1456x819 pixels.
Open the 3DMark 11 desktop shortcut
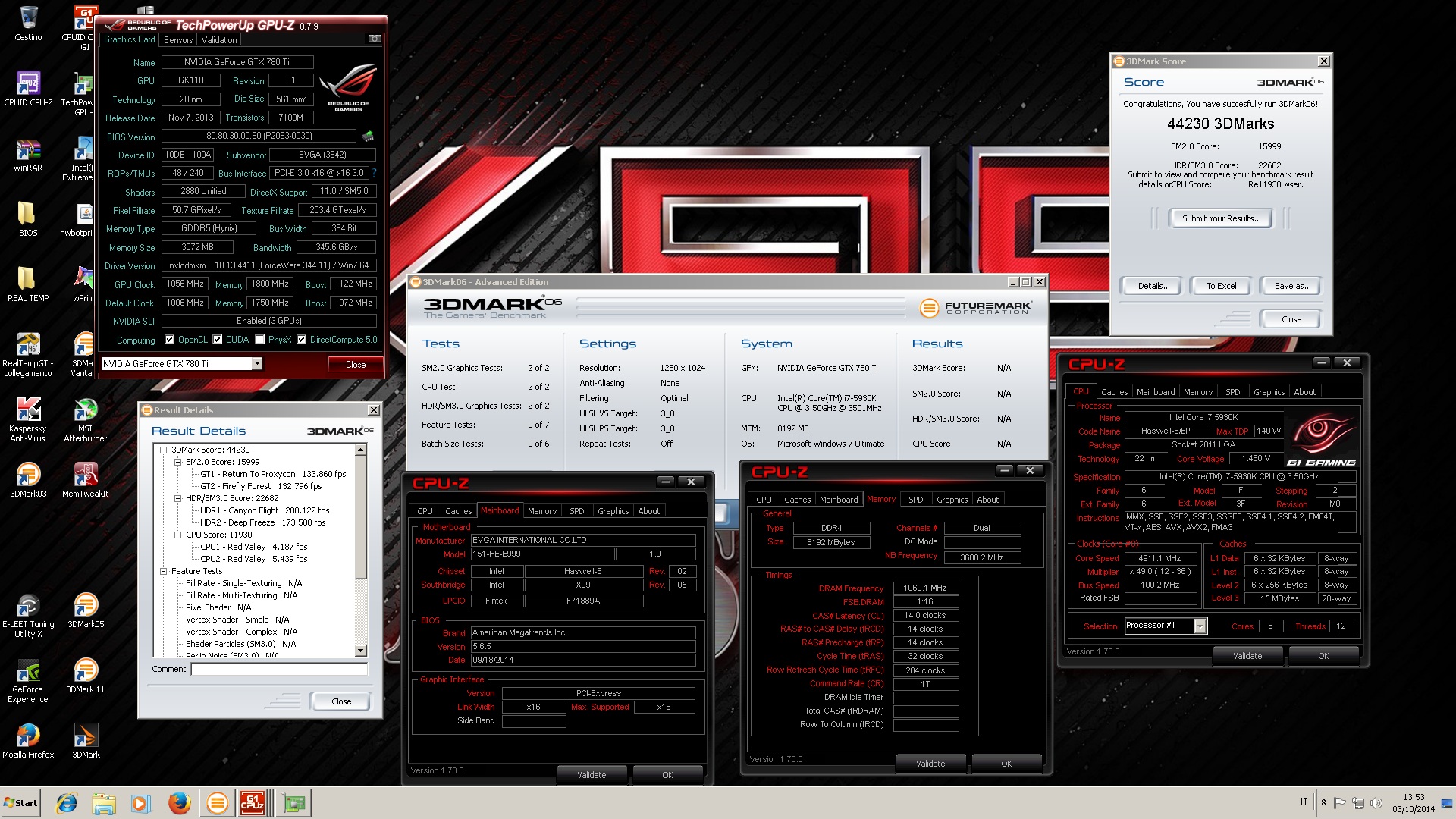(x=86, y=675)
